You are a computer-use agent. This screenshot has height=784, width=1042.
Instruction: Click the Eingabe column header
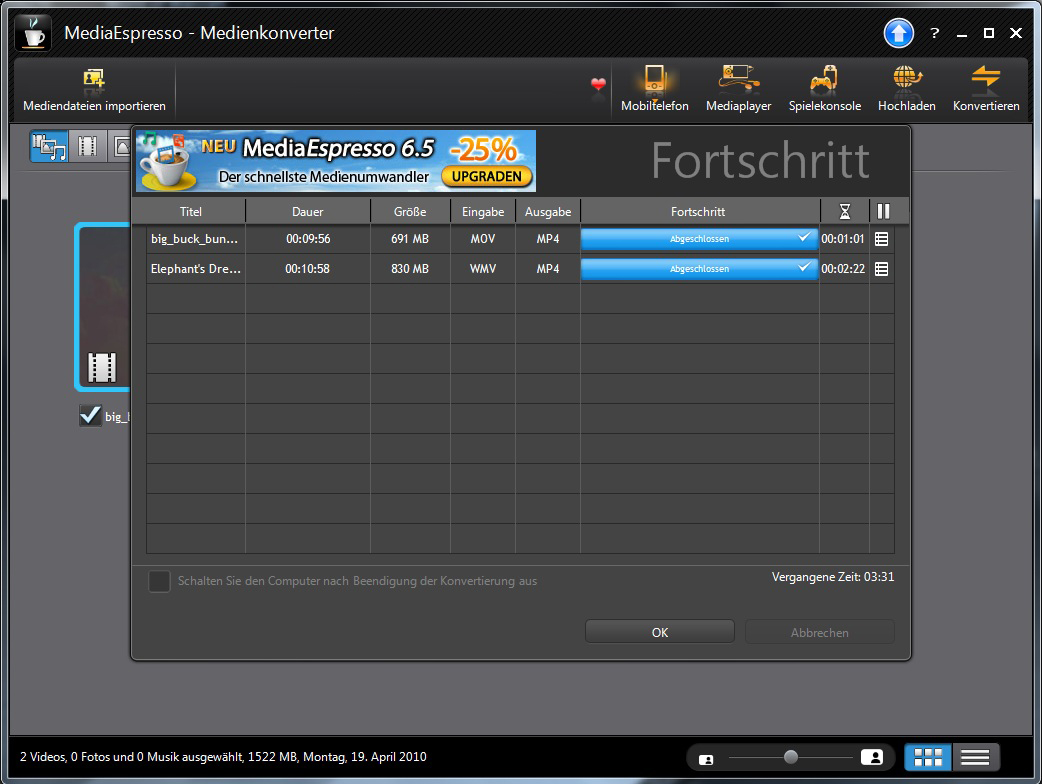pyautogui.click(x=483, y=212)
